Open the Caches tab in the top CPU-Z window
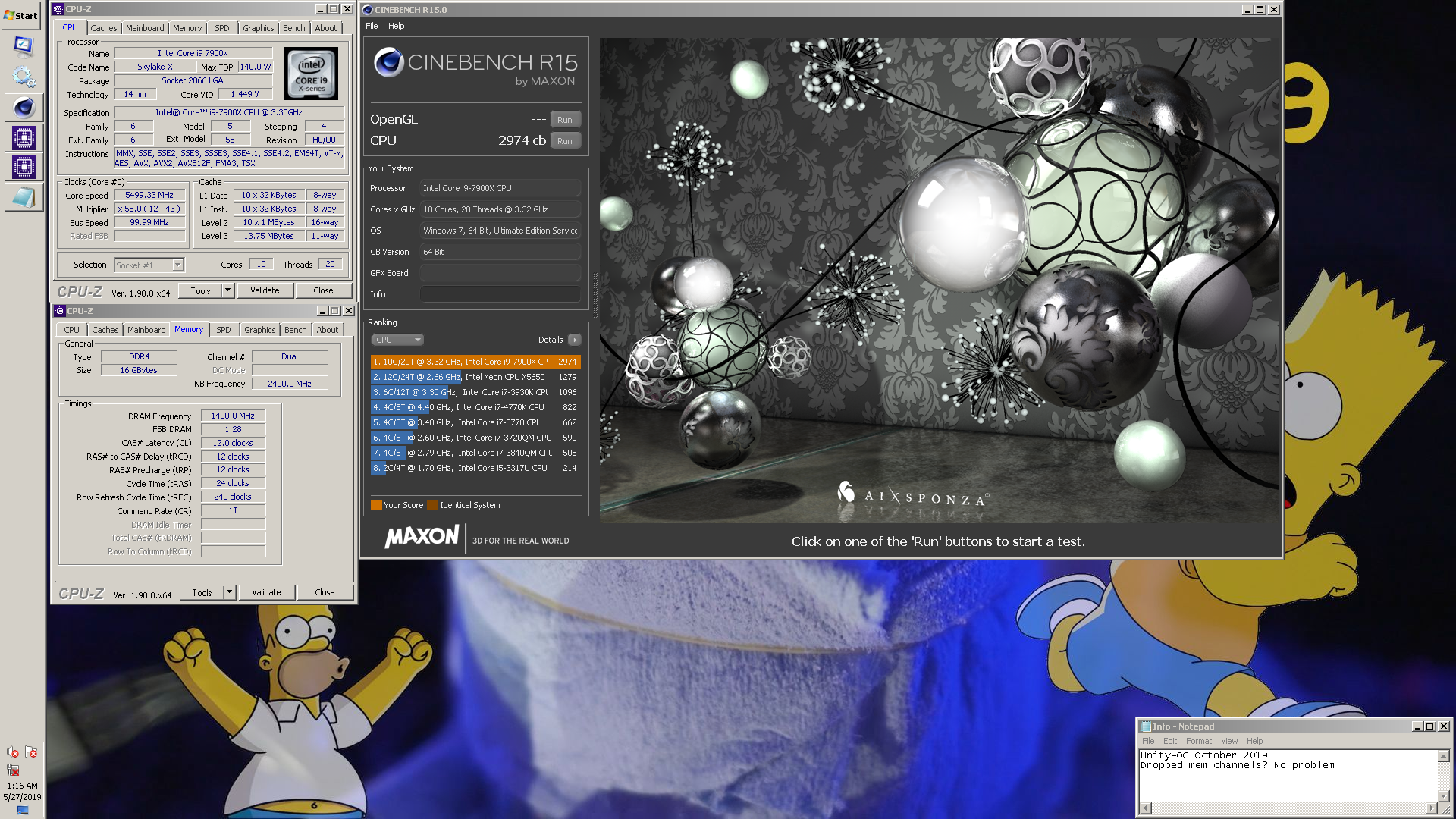 104,28
